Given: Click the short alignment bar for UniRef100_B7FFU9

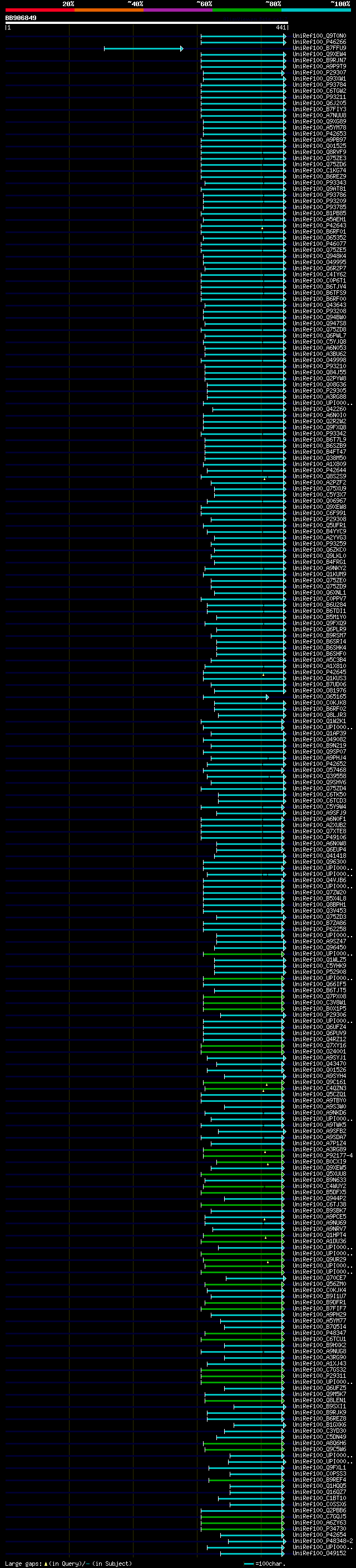Looking at the screenshot, I should click(144, 49).
